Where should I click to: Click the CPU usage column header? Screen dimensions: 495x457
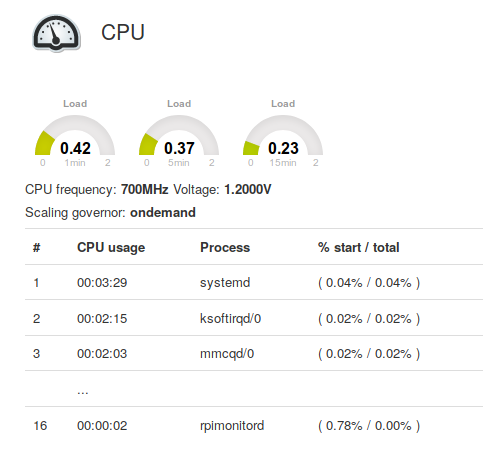111,247
